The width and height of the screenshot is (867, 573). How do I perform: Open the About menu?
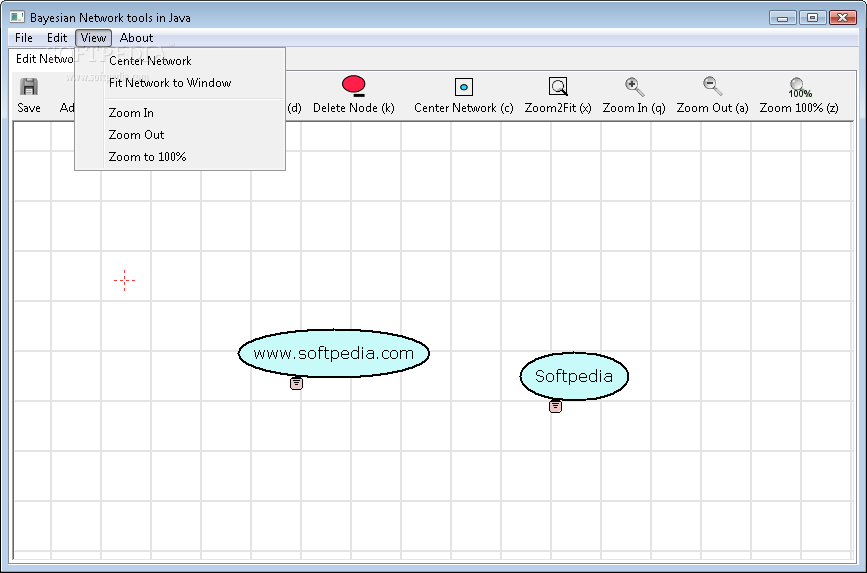[x=136, y=38]
